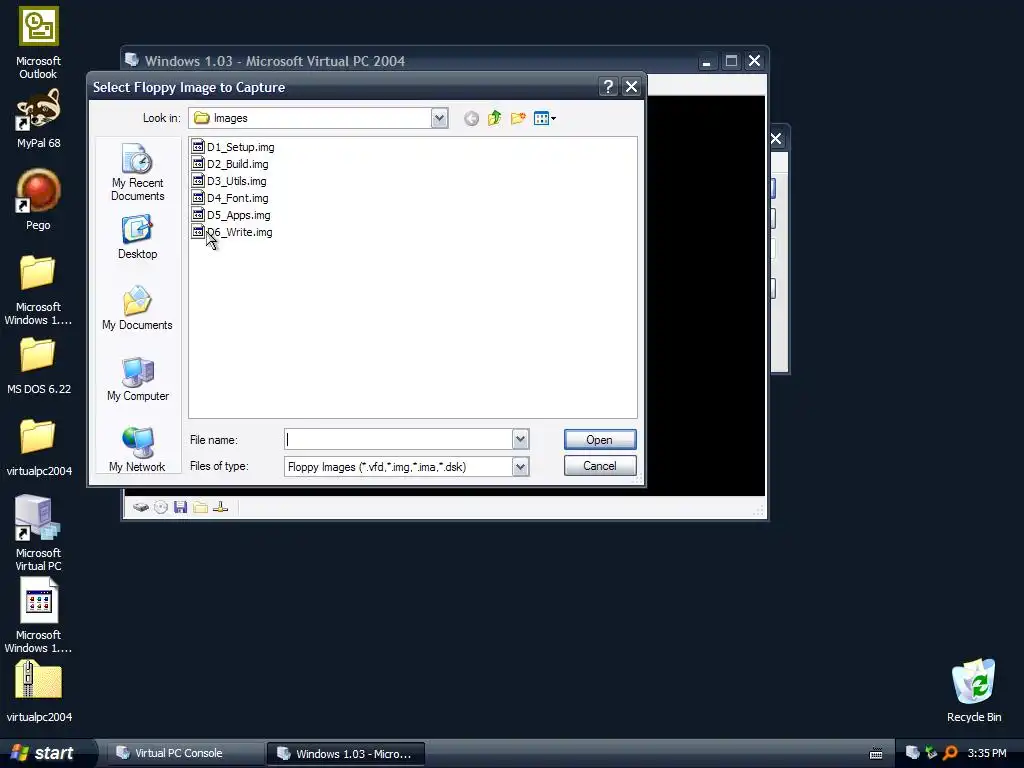Select the D5_Apps.img file
The image size is (1024, 768).
(231, 215)
